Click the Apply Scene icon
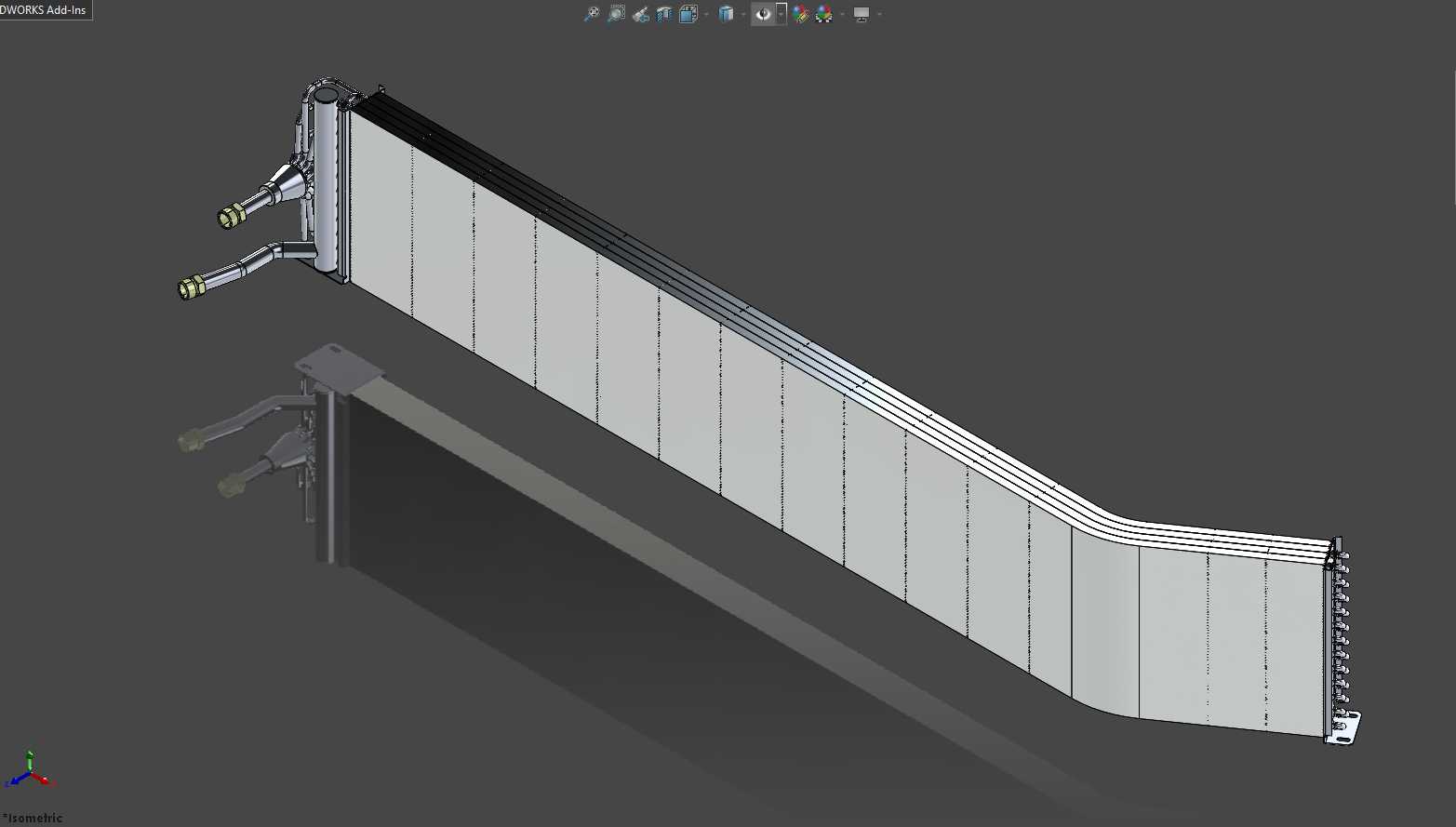 pyautogui.click(x=824, y=14)
